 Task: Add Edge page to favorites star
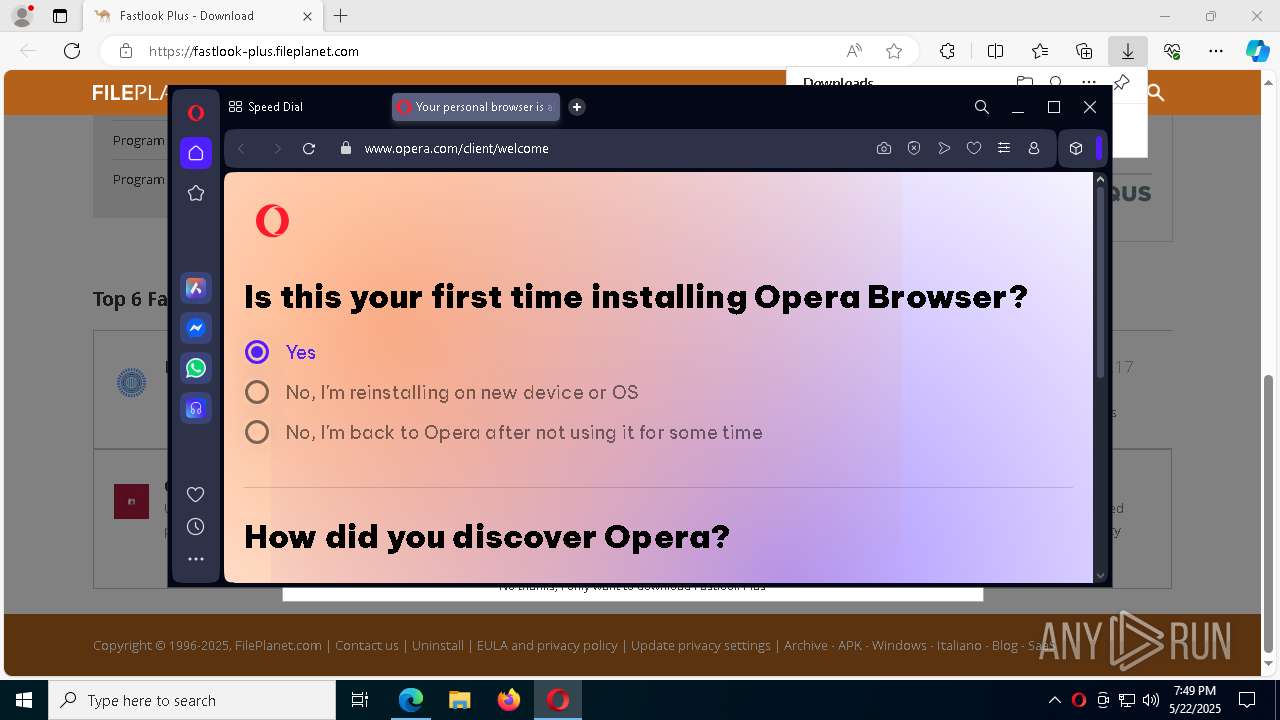(894, 51)
